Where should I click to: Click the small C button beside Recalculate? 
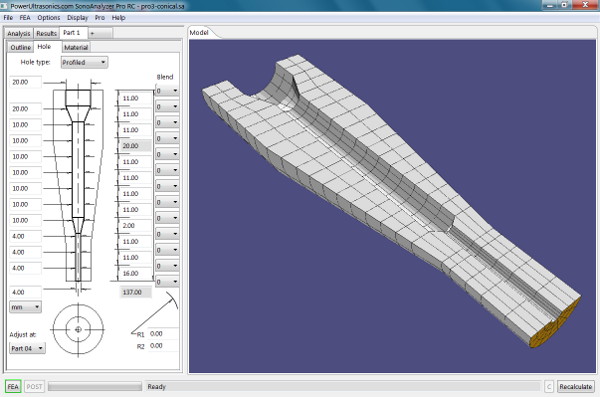[x=549, y=387]
